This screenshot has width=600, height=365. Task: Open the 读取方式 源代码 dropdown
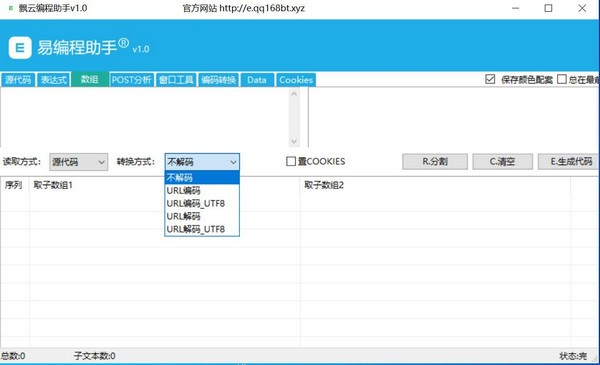point(78,162)
